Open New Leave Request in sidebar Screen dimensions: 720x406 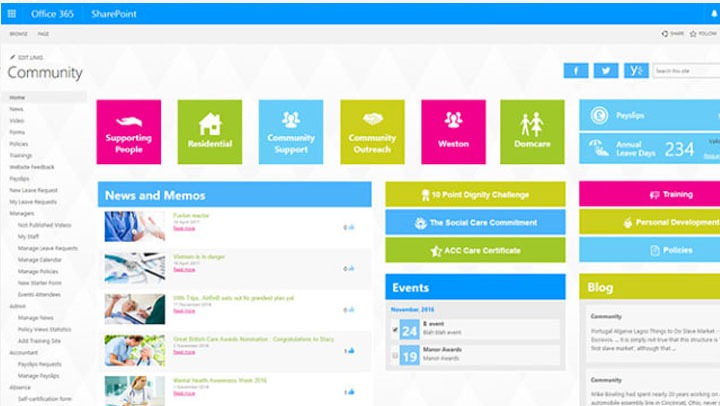coord(33,190)
